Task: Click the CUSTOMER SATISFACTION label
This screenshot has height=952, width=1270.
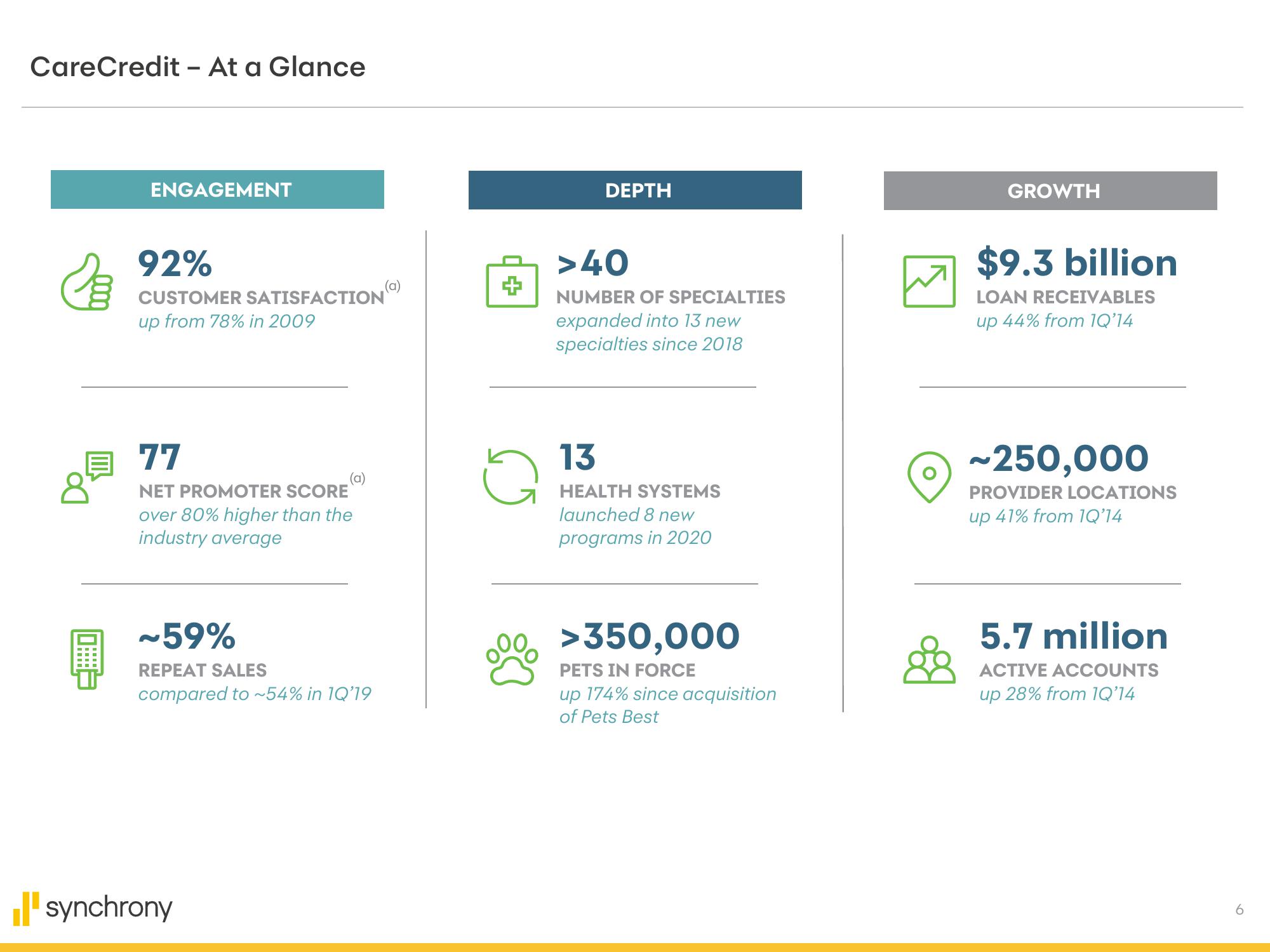Action: (261, 298)
